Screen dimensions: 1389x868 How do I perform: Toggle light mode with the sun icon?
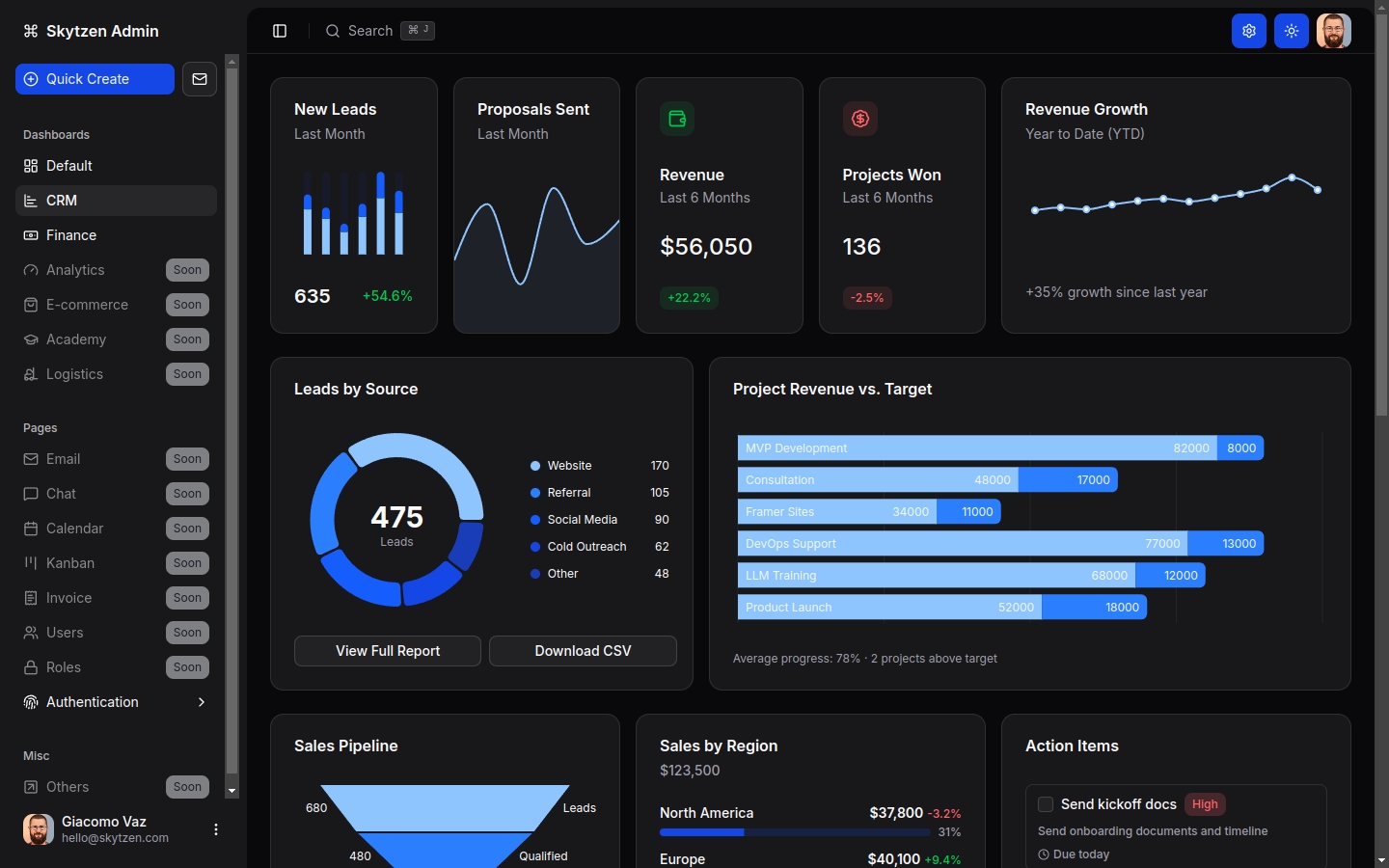point(1292,31)
